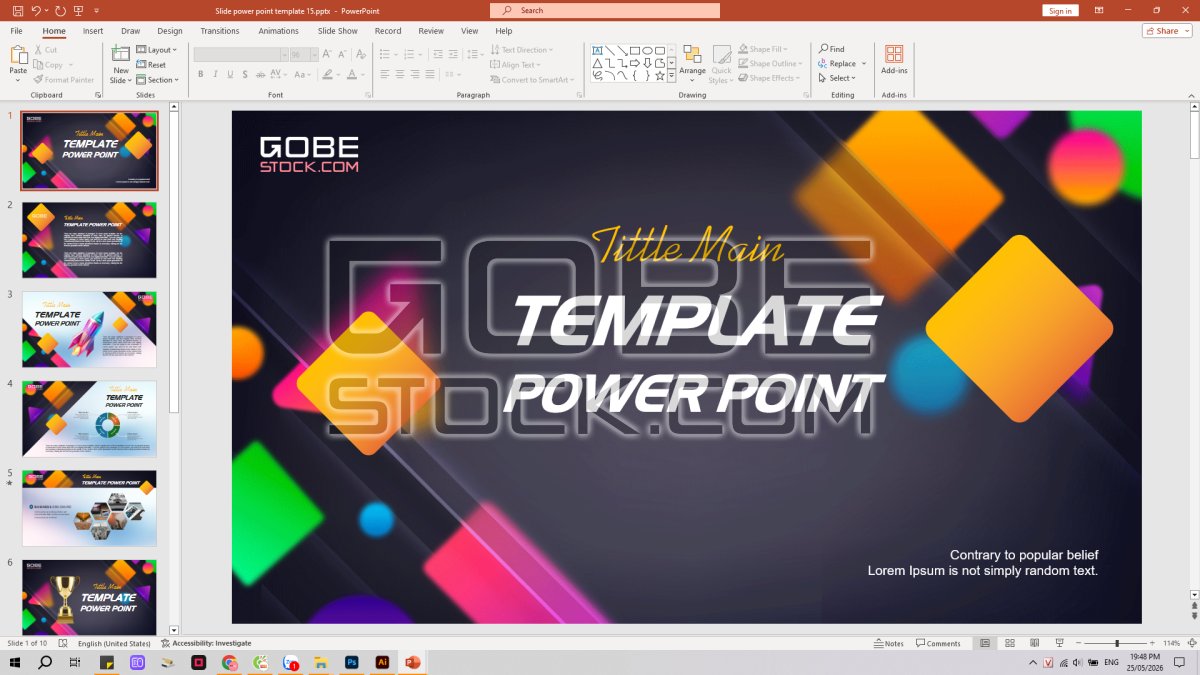Expand the Select dropdown in Editing
This screenshot has width=1200, height=675.
pos(837,78)
